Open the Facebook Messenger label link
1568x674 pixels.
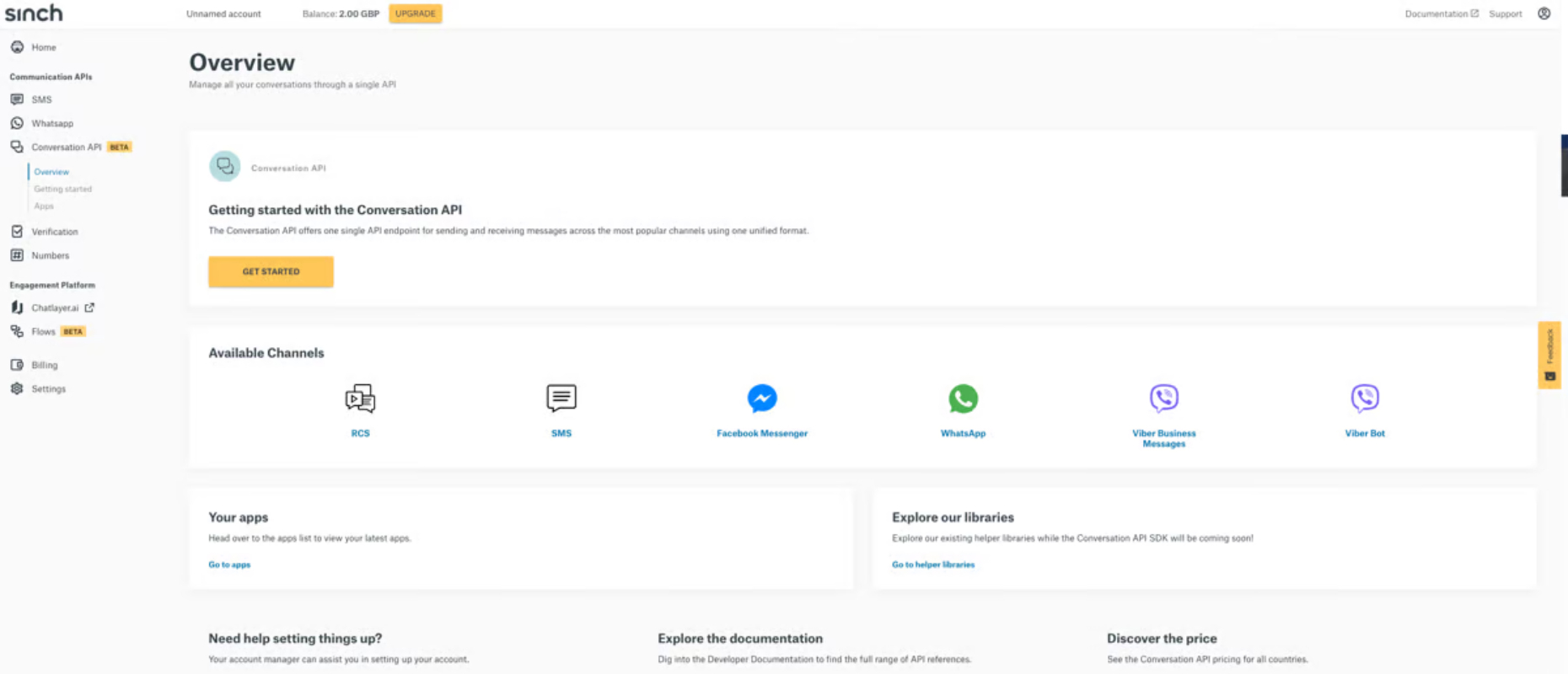click(762, 433)
